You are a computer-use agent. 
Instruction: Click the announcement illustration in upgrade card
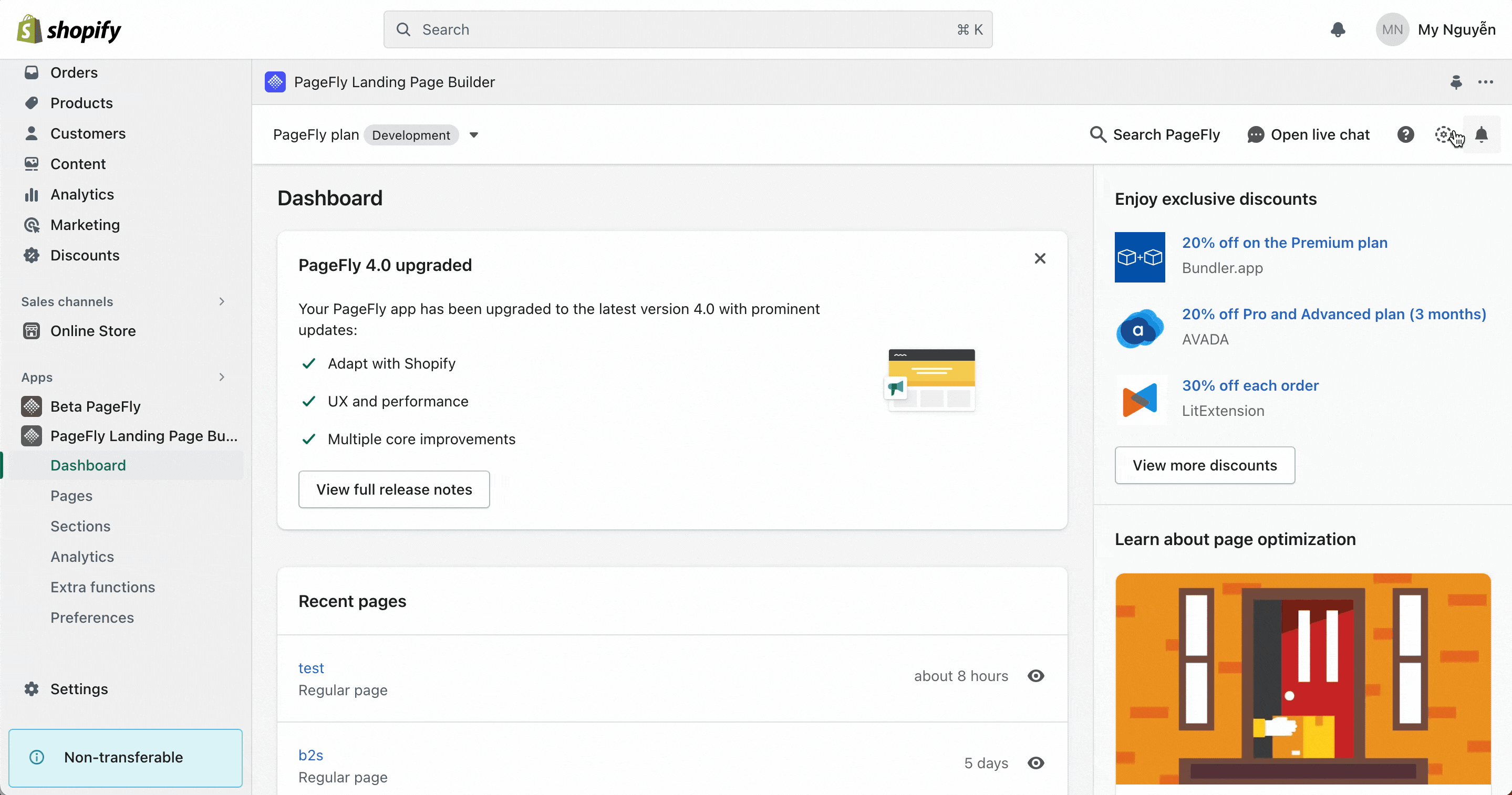coord(930,381)
